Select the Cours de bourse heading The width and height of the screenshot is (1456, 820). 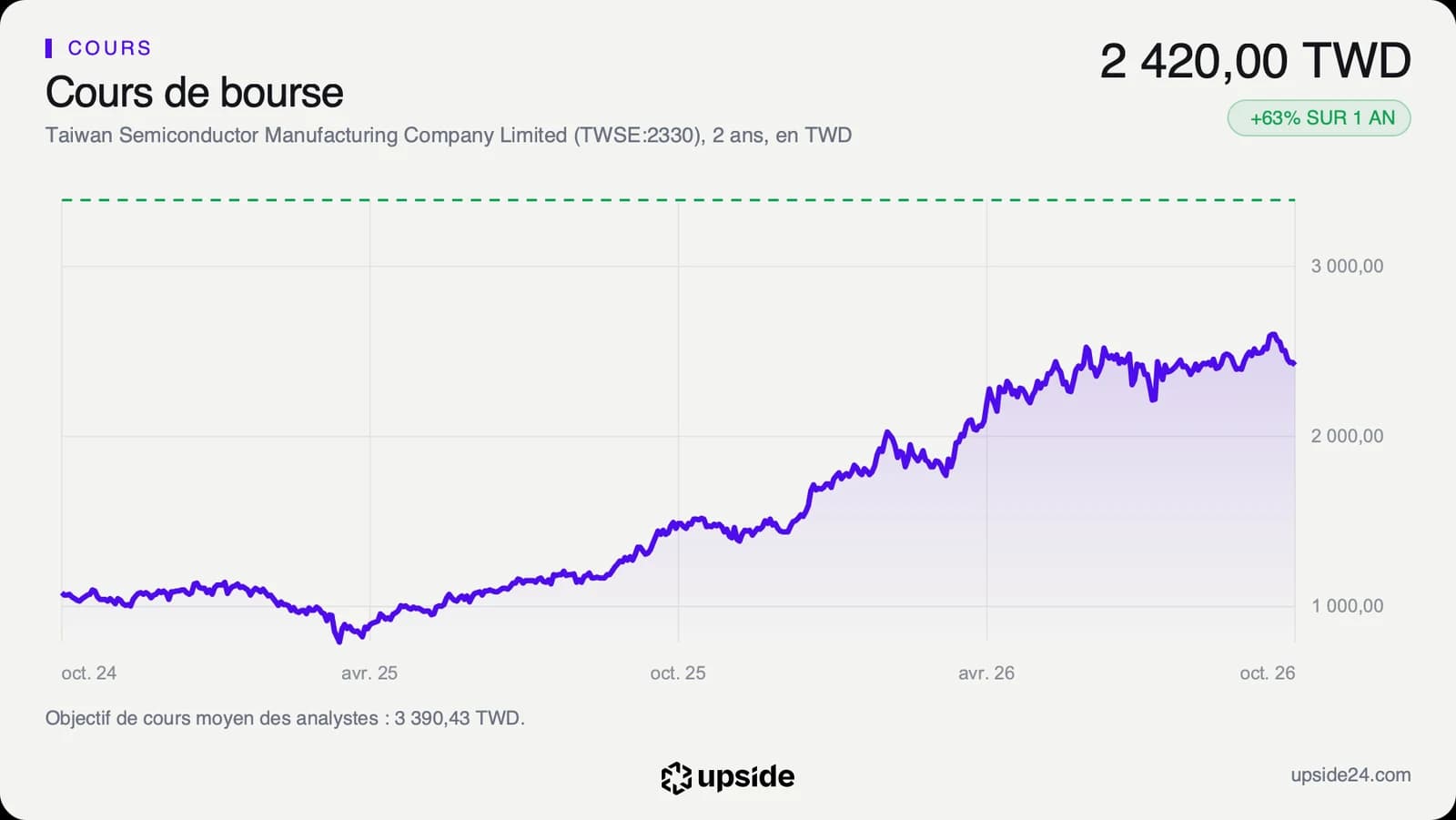tap(195, 93)
